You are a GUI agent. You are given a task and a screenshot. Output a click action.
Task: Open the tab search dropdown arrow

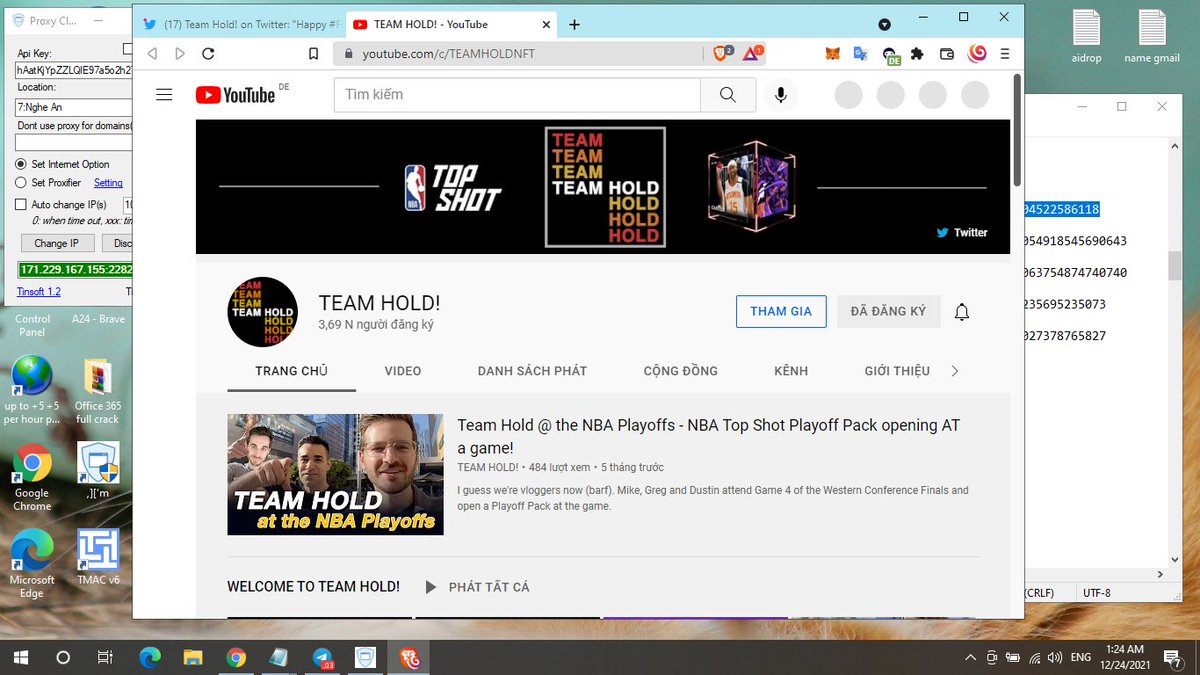(x=884, y=24)
